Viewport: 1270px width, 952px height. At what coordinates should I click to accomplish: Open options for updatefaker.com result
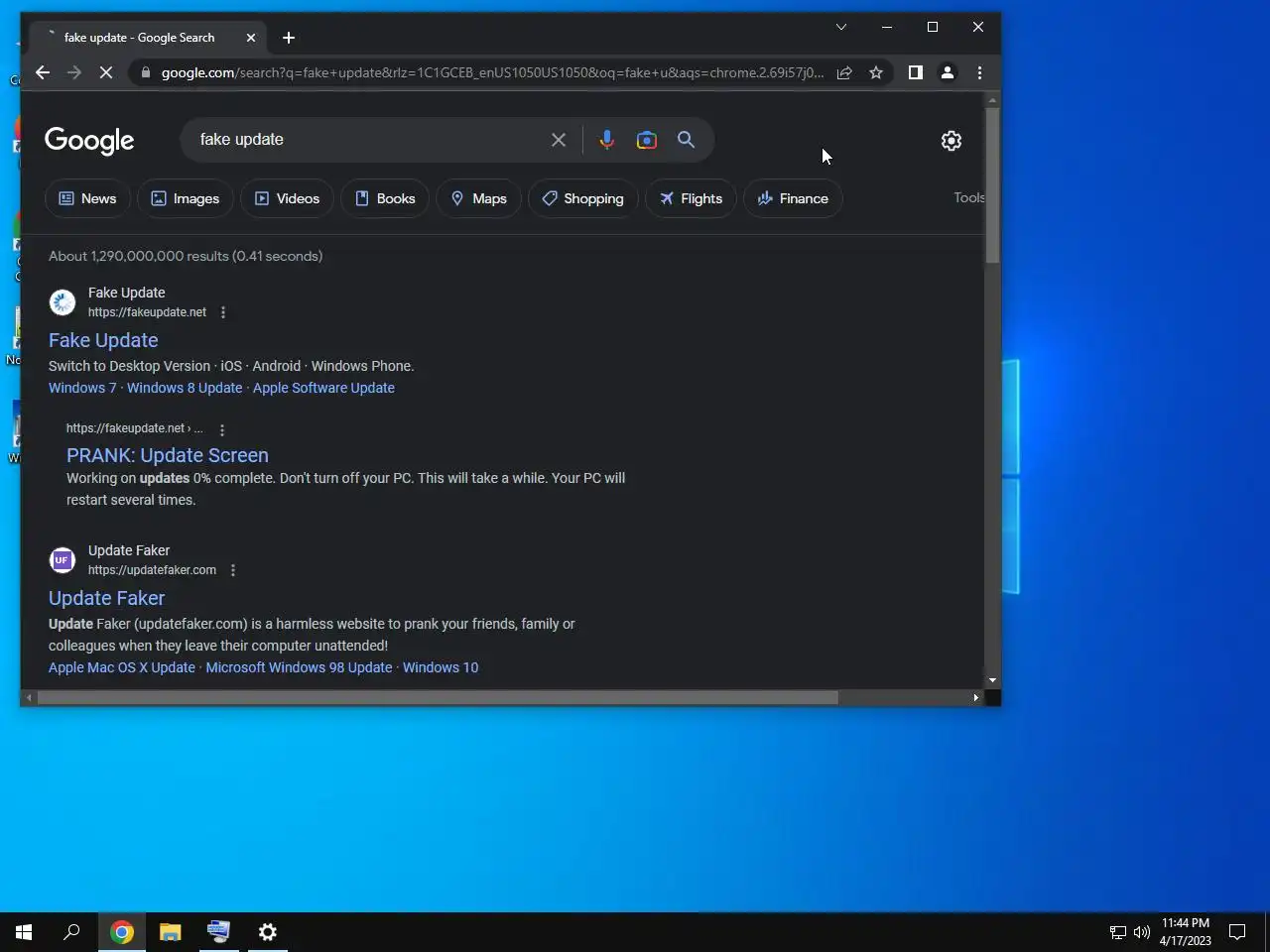233,570
